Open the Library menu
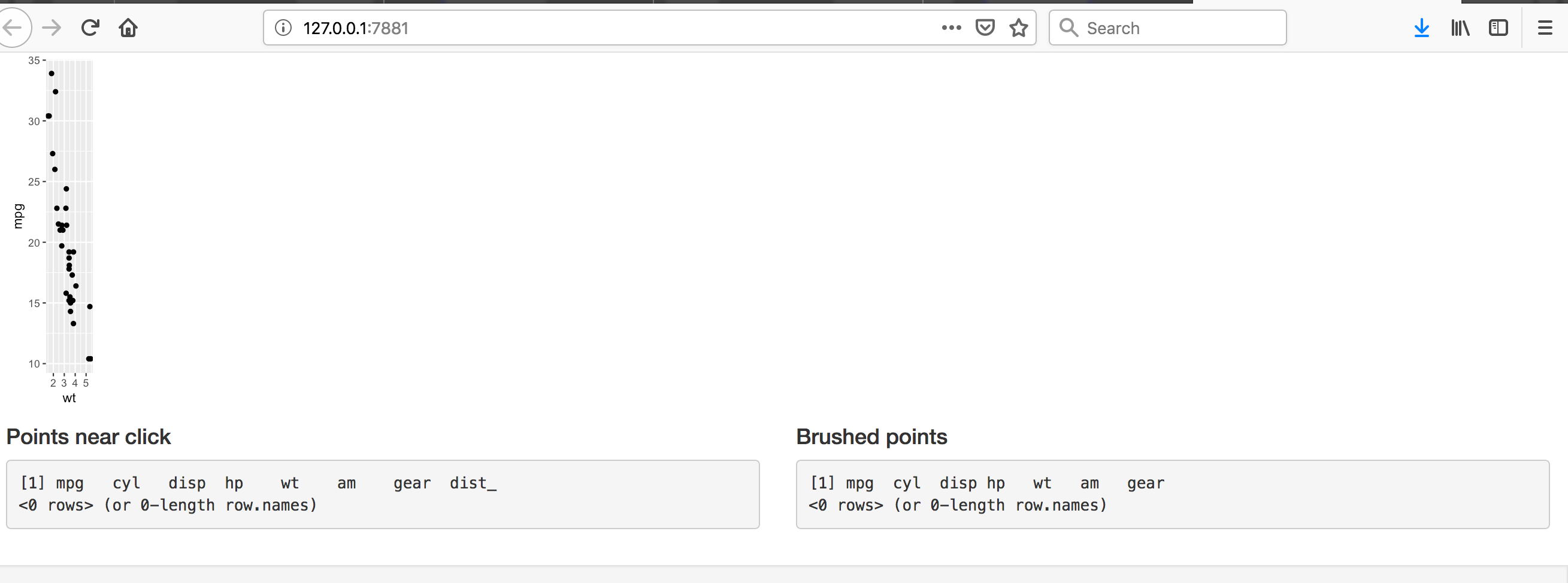Screen dimensions: 1568x583 (1460, 28)
